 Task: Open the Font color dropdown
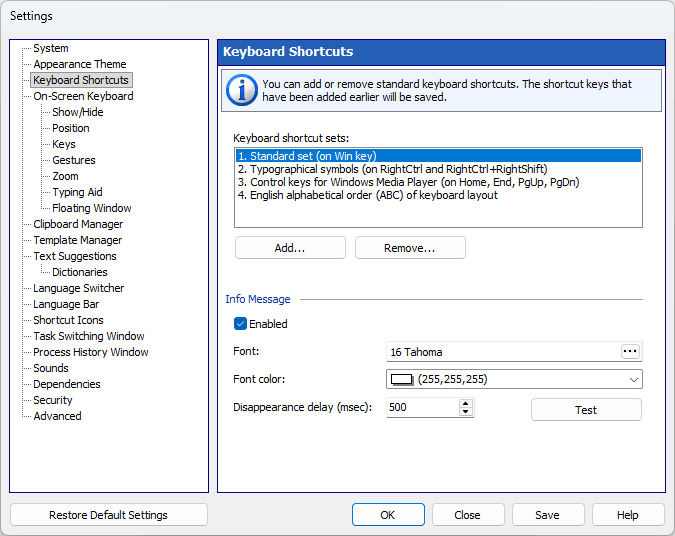[x=634, y=379]
